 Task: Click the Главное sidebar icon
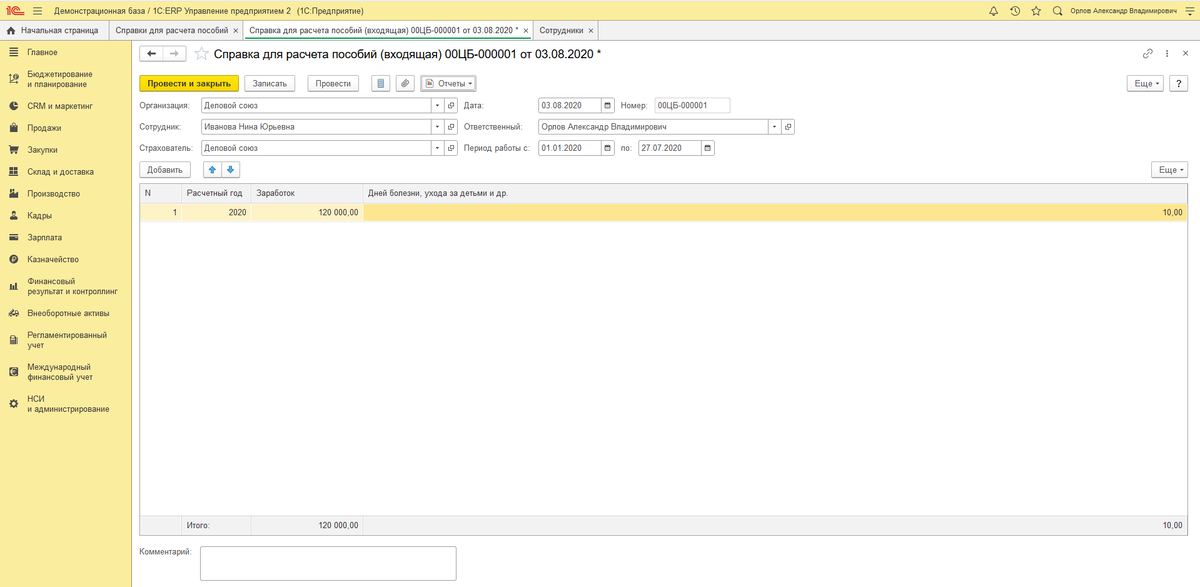pyautogui.click(x=14, y=52)
